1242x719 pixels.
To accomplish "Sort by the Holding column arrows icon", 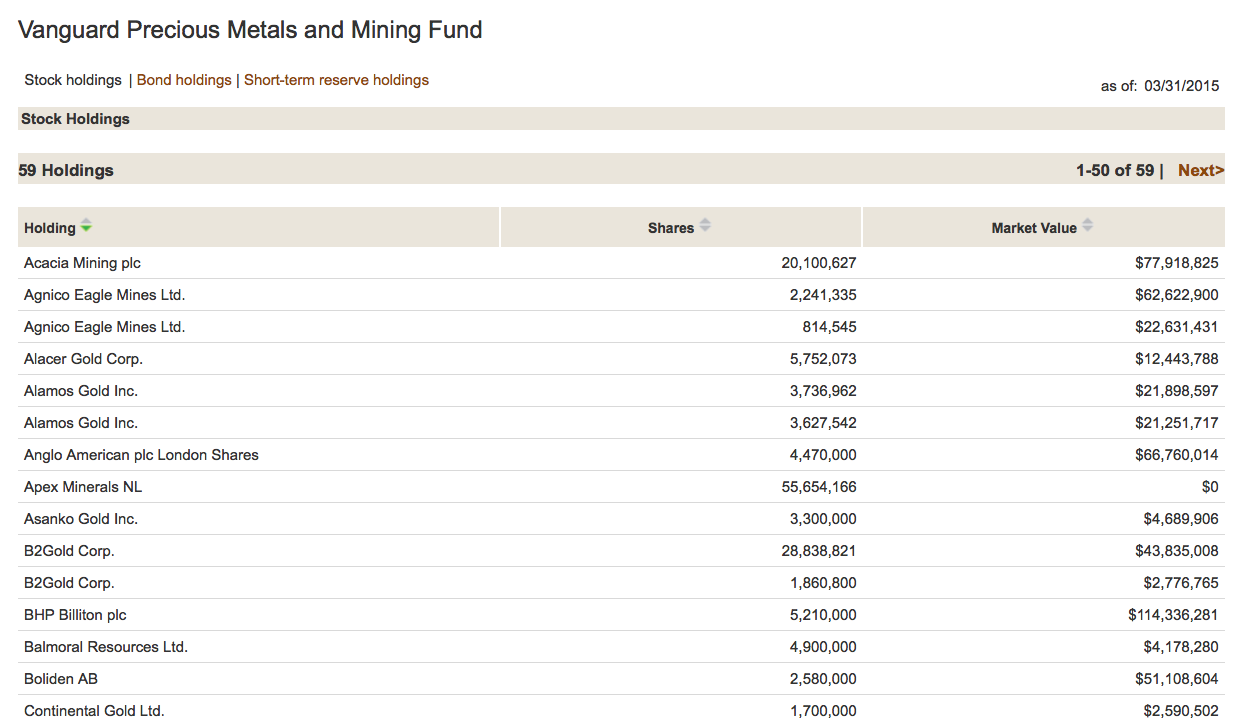I will coord(86,227).
